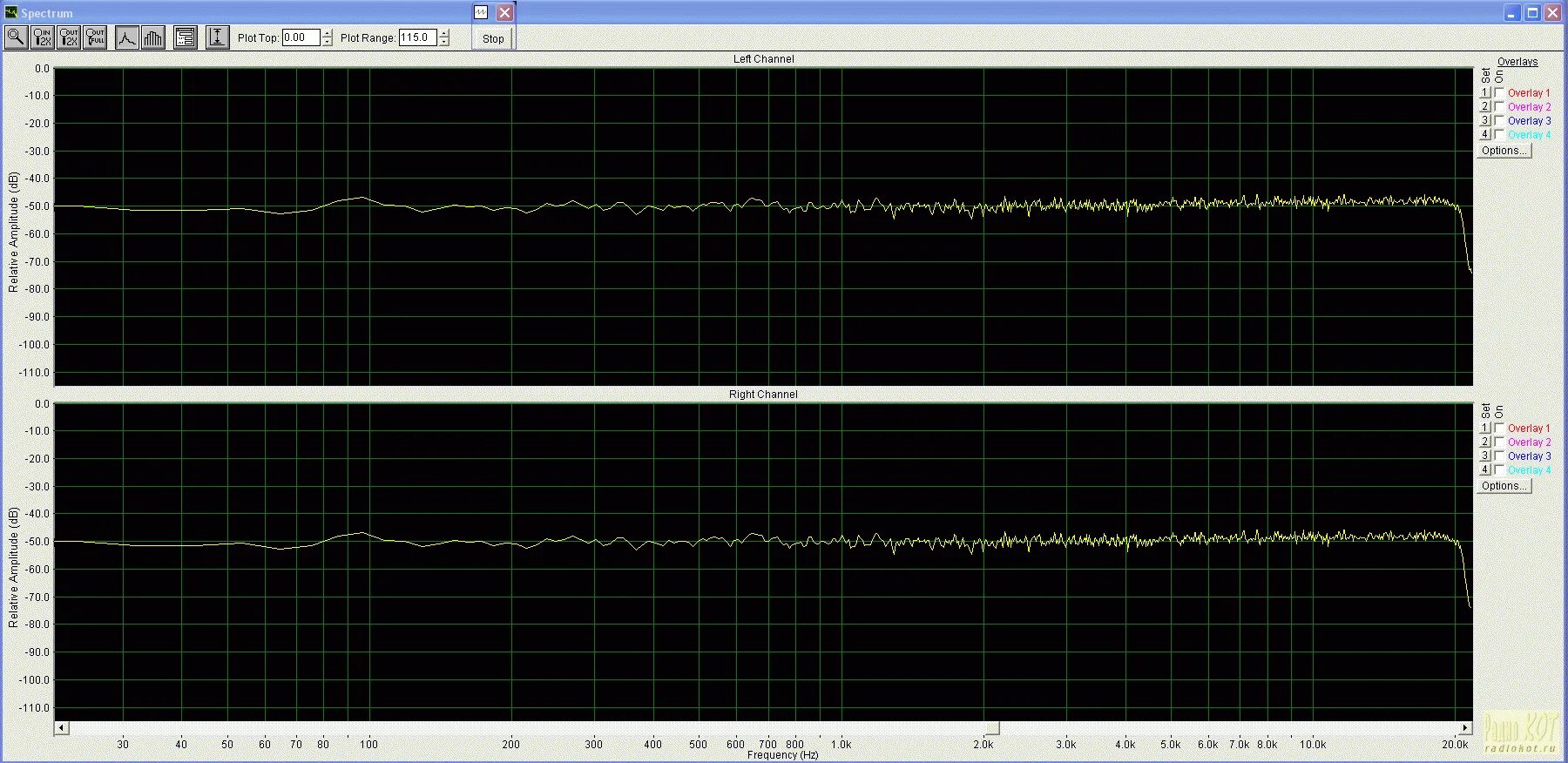
Task: Click the '1.0k' frequency axis tick
Action: click(x=841, y=745)
